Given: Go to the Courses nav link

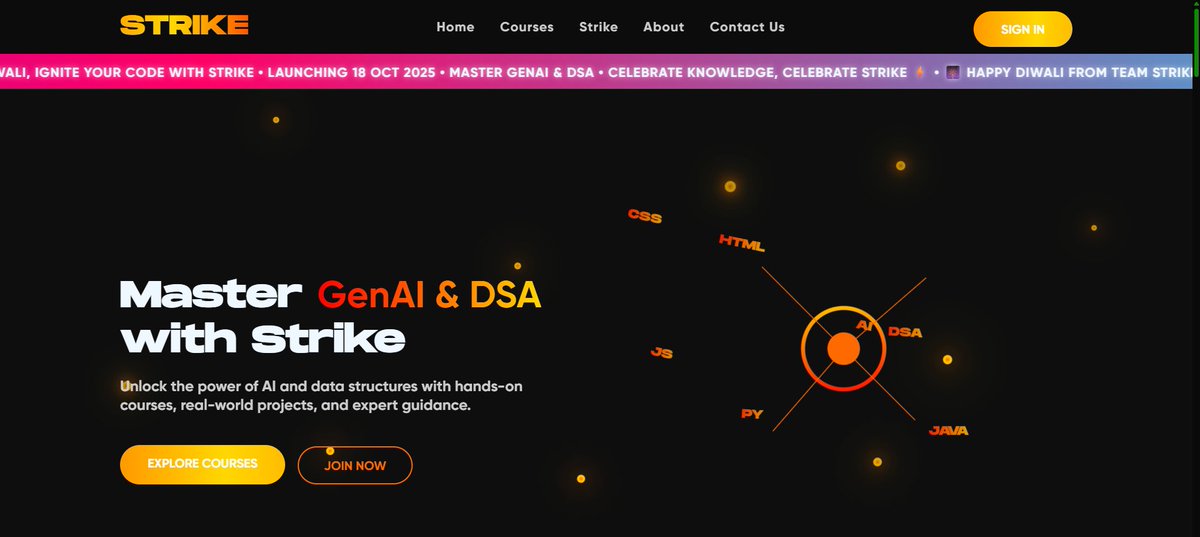Looking at the screenshot, I should pyautogui.click(x=527, y=27).
